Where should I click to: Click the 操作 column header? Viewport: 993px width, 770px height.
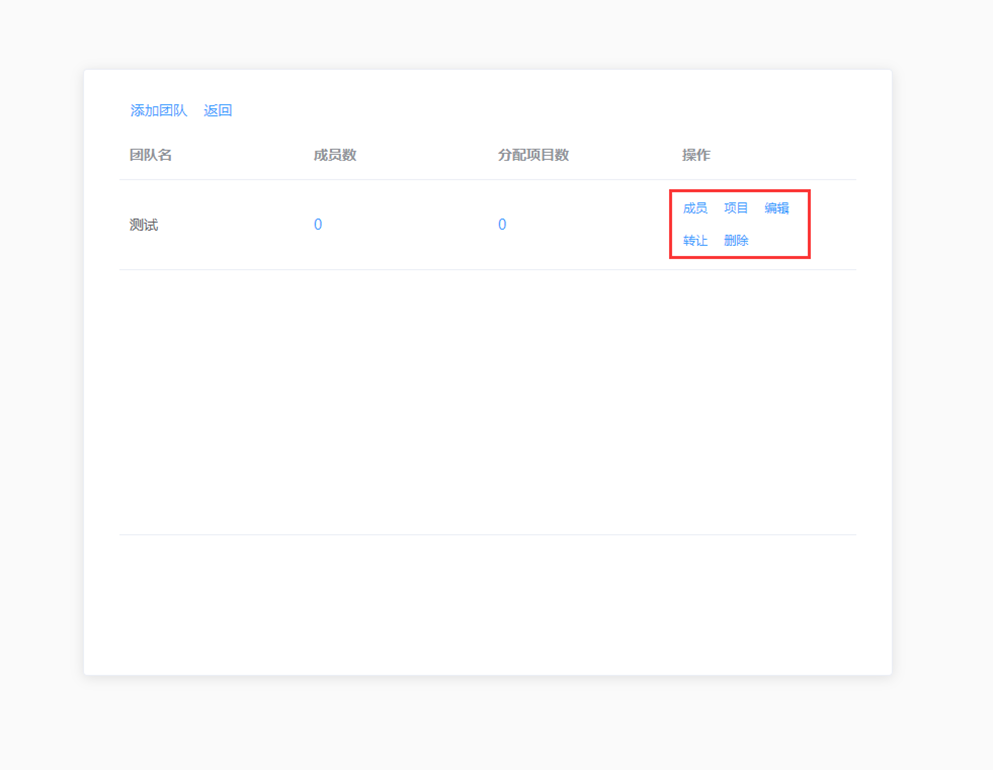tap(696, 155)
